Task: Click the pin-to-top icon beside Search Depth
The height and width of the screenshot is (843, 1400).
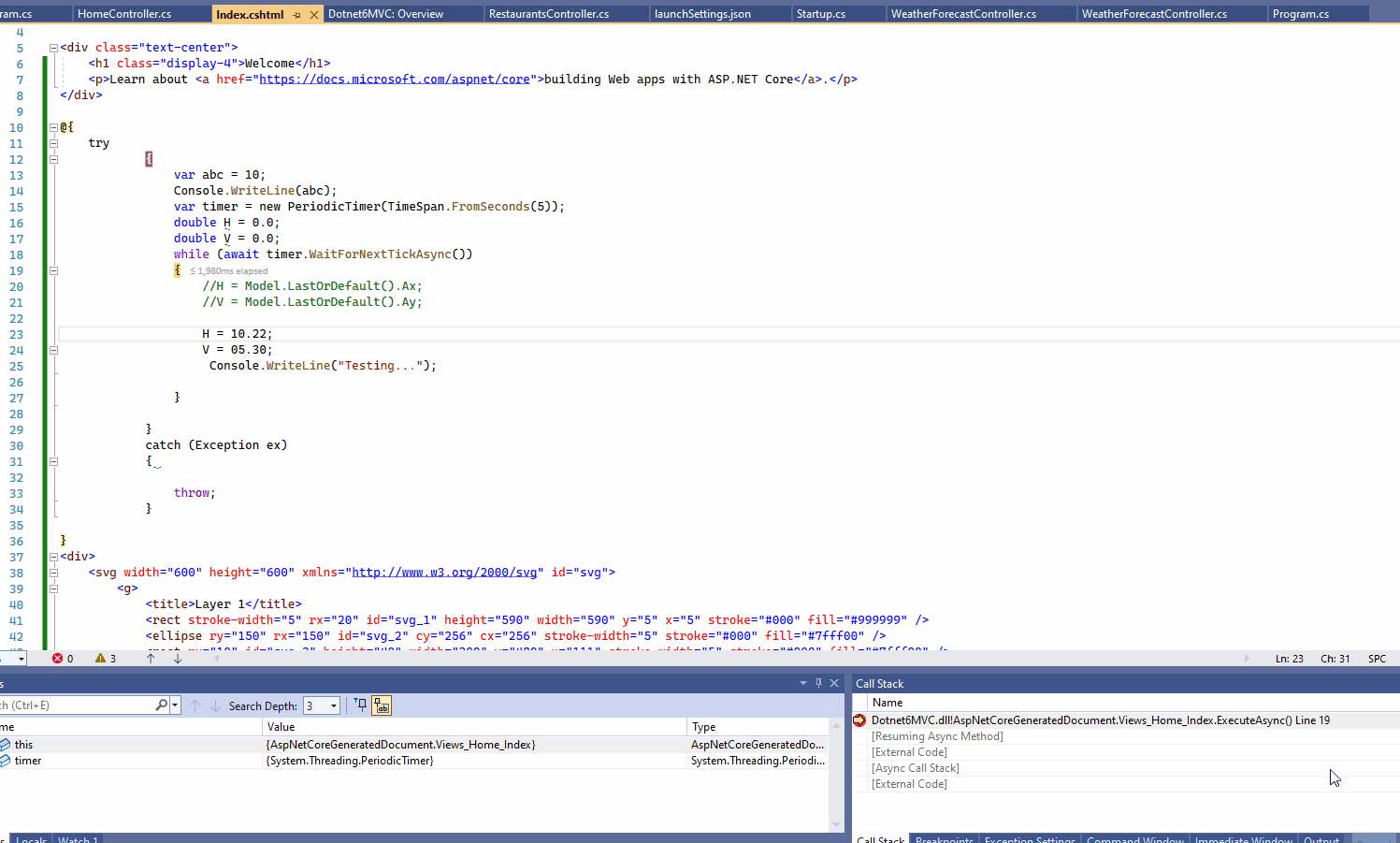Action: (x=361, y=705)
